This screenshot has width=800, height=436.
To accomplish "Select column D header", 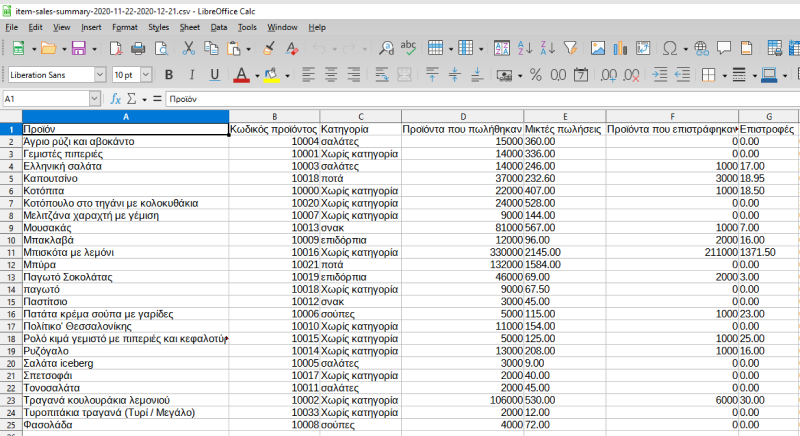I will click(x=462, y=116).
